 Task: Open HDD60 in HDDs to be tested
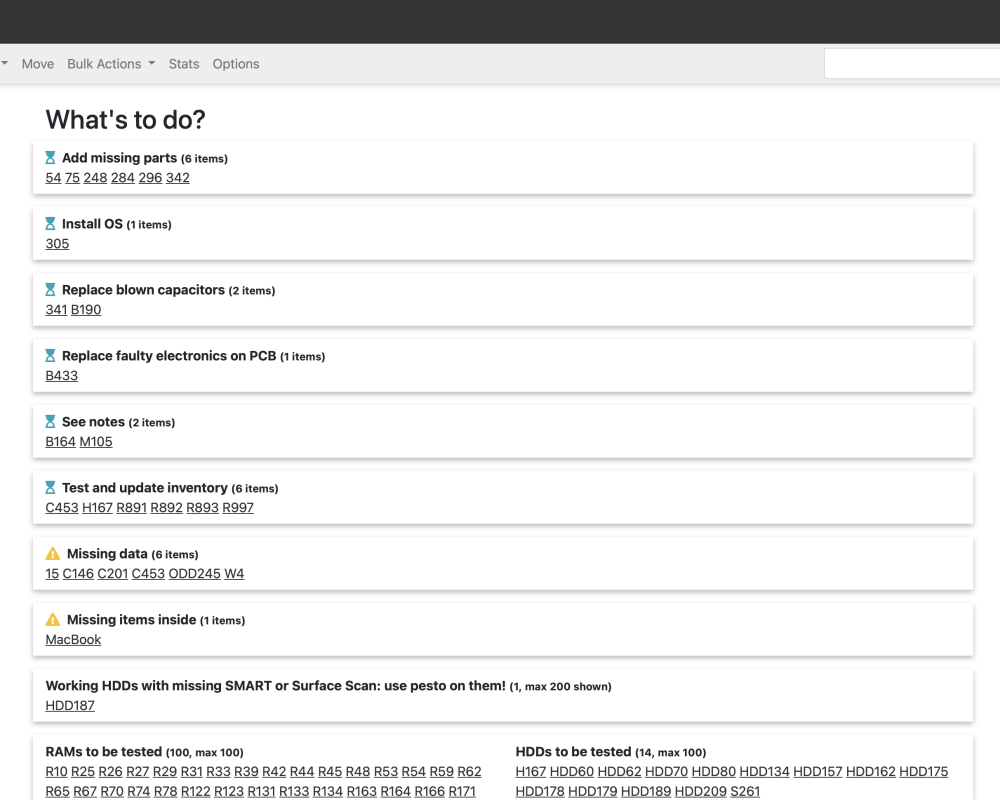click(x=571, y=772)
